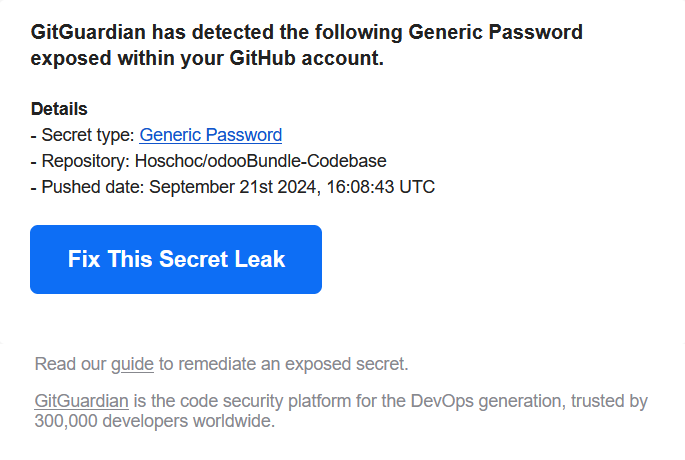Click 'to remediate an exposed secret' text

coord(284,364)
